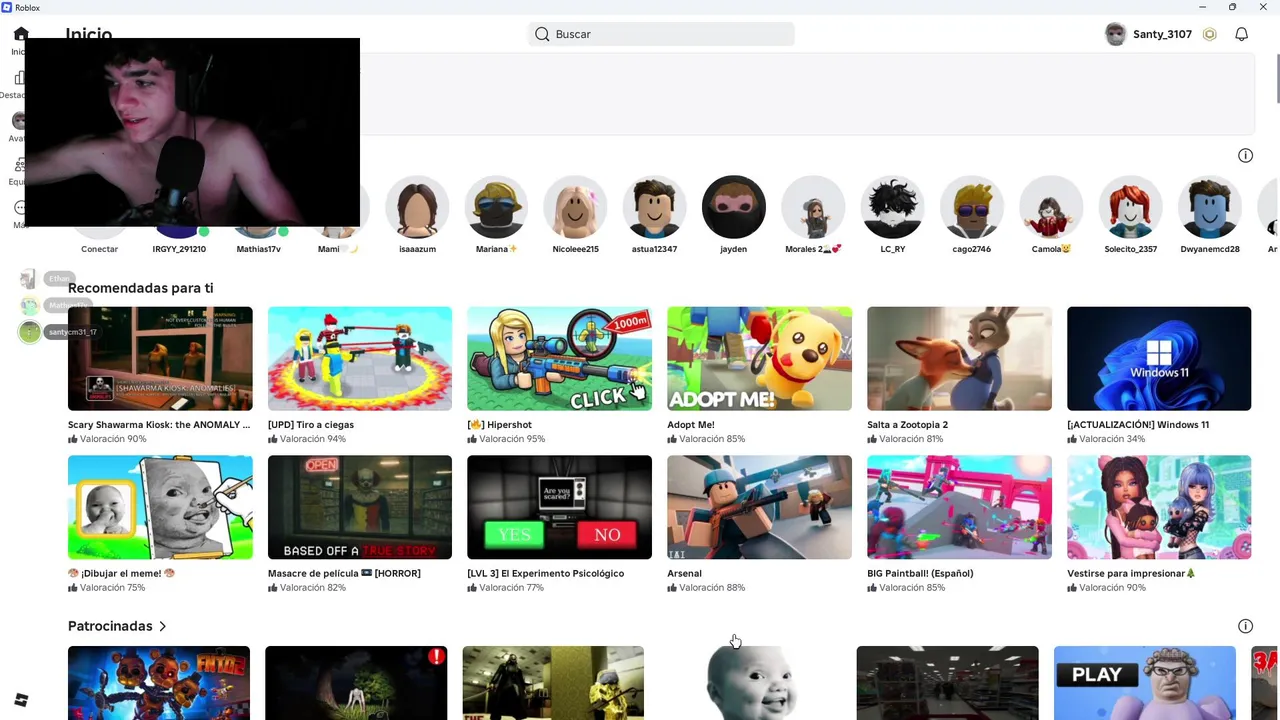Open friend isaaazum avatar
This screenshot has height=720, width=1280.
[417, 207]
